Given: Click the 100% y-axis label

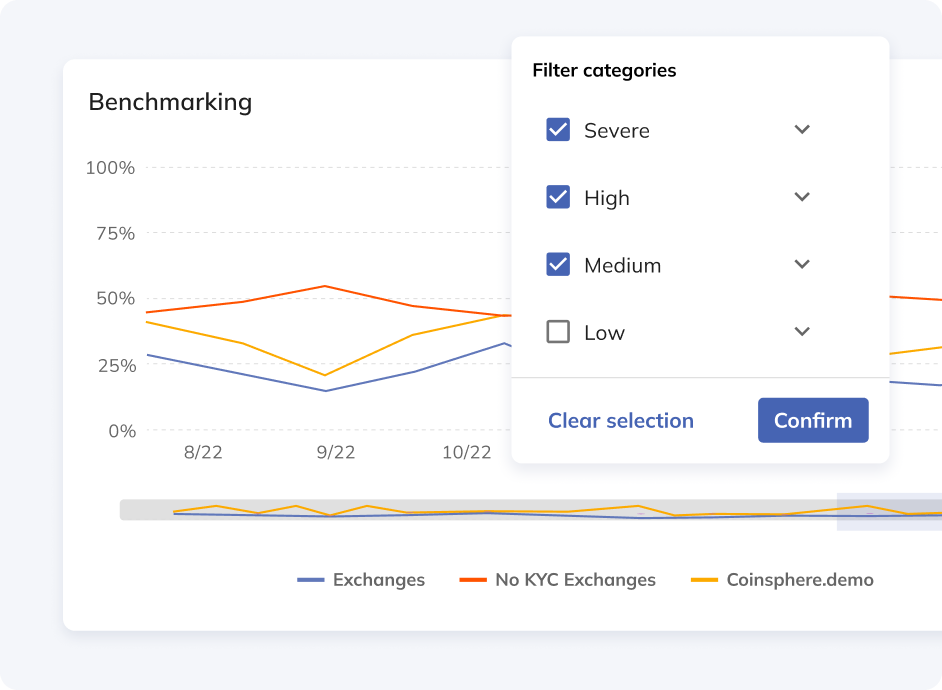Looking at the screenshot, I should pyautogui.click(x=110, y=167).
